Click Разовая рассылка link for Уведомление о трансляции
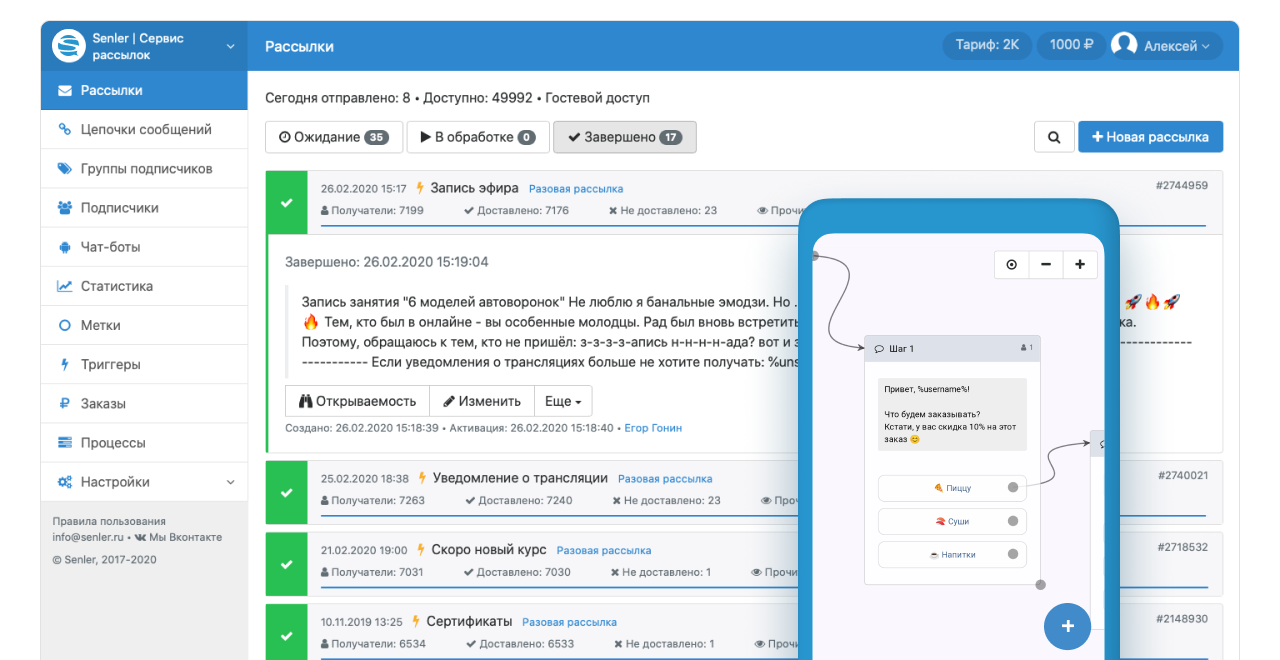 (665, 479)
